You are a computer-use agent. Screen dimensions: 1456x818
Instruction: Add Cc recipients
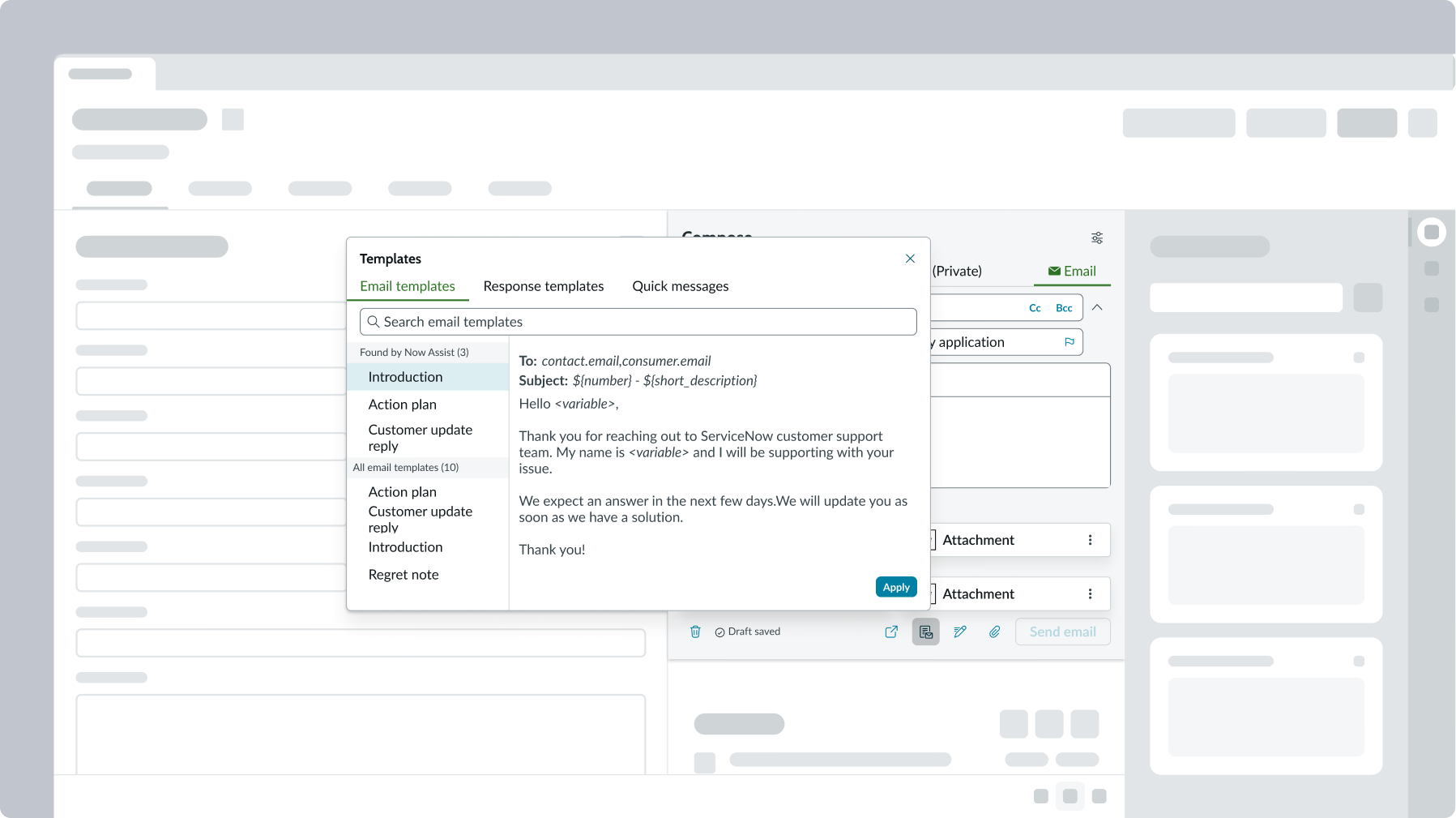click(x=1035, y=307)
